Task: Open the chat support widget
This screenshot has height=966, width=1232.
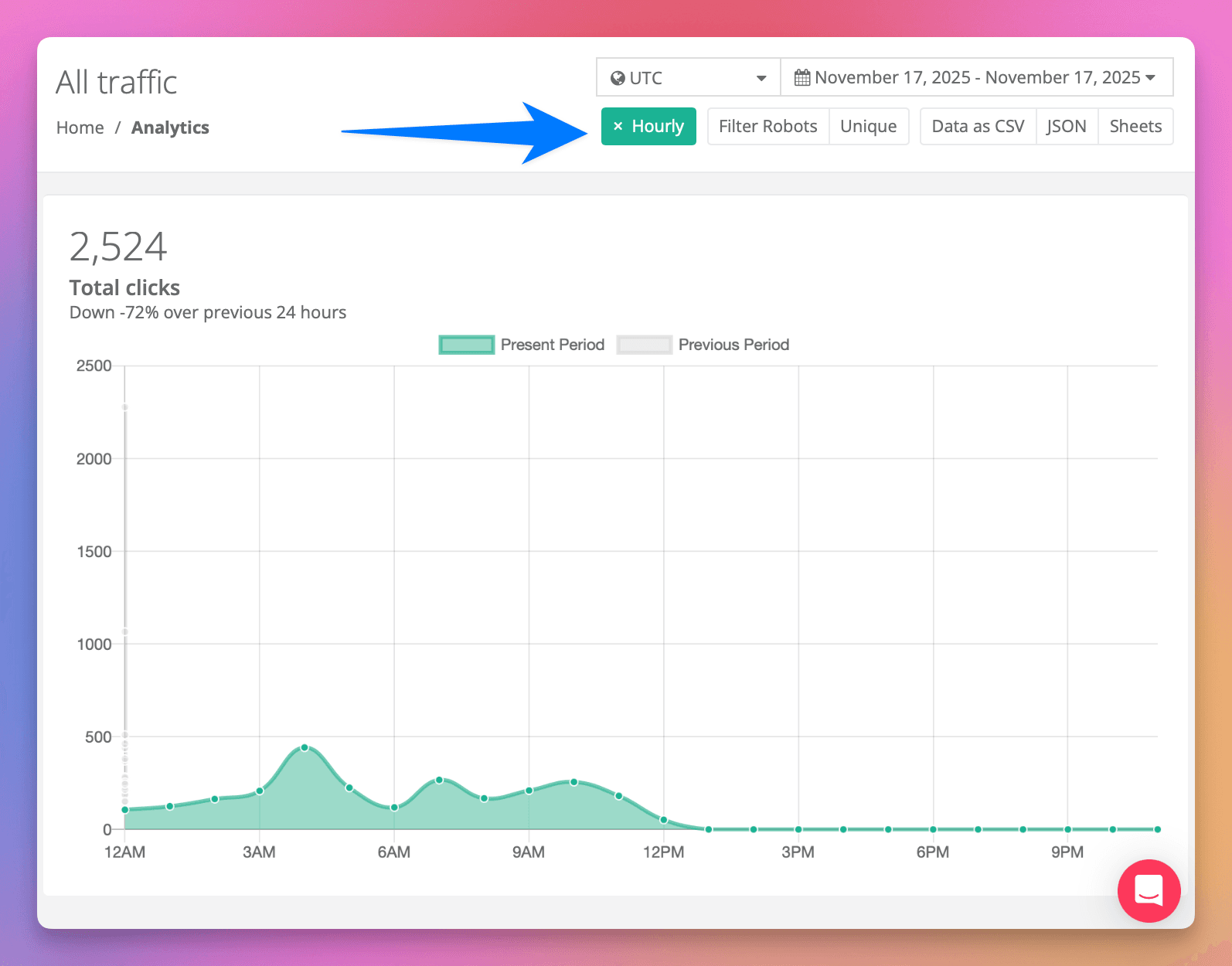Action: click(x=1149, y=891)
